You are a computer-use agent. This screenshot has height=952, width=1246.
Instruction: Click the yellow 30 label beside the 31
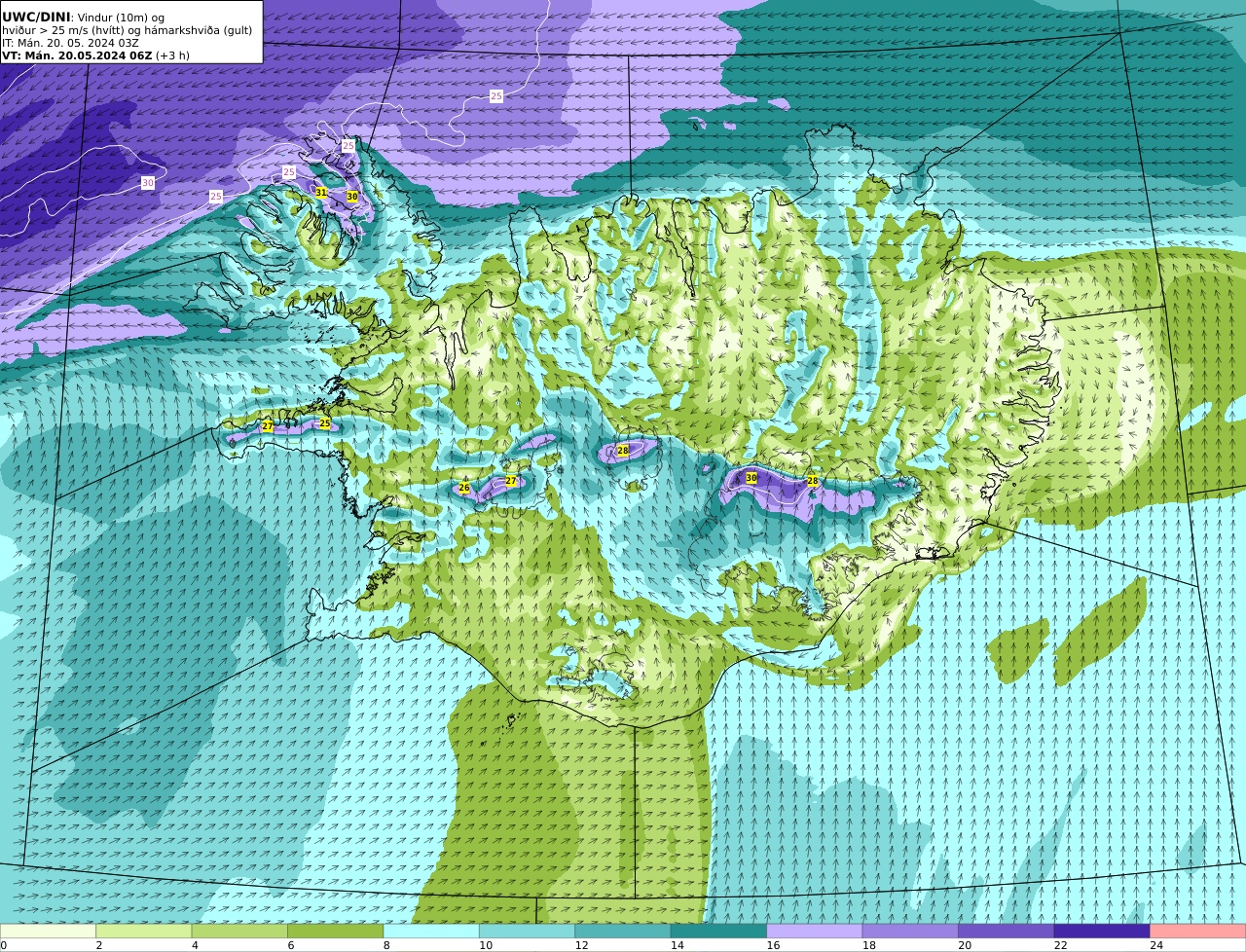(x=352, y=197)
